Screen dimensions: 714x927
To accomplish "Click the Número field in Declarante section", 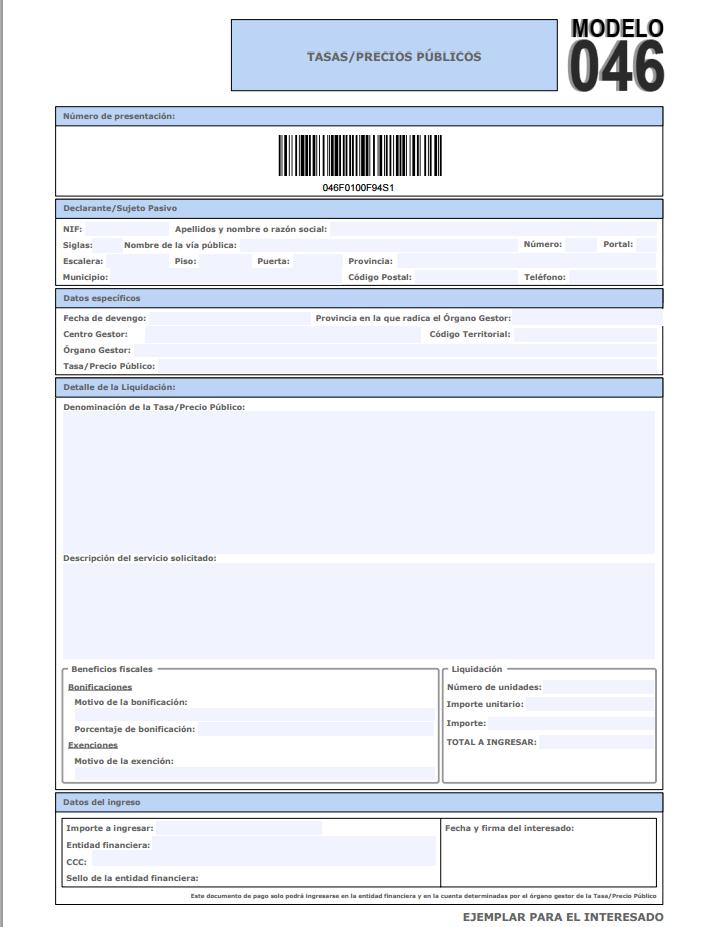I will click(x=580, y=245).
